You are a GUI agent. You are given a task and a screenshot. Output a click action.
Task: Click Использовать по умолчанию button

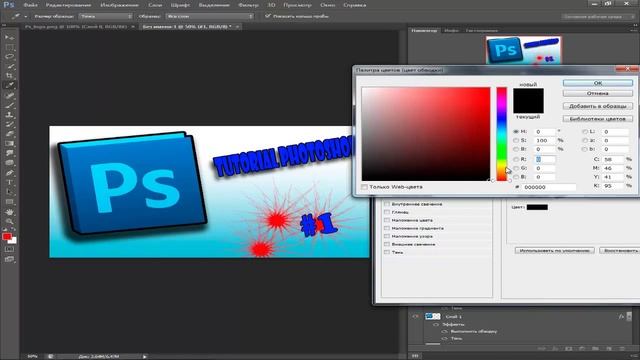coord(554,250)
